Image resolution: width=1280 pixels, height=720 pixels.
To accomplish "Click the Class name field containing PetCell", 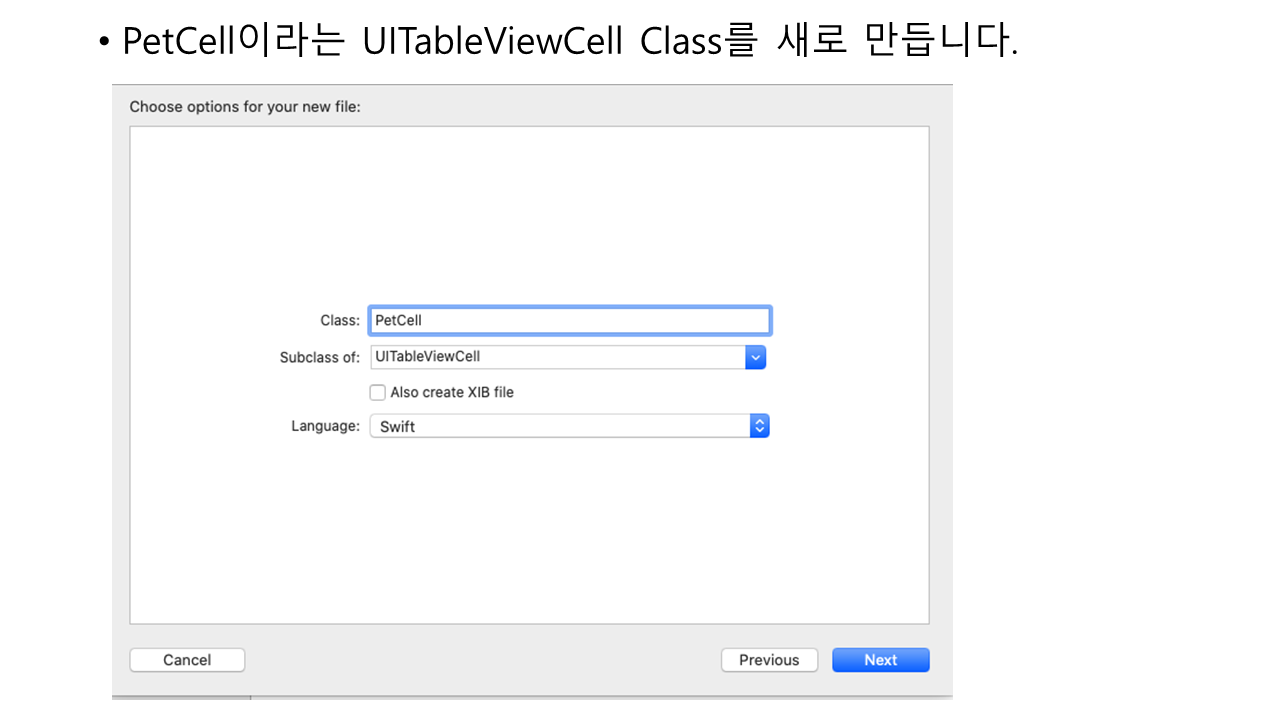I will pyautogui.click(x=569, y=320).
